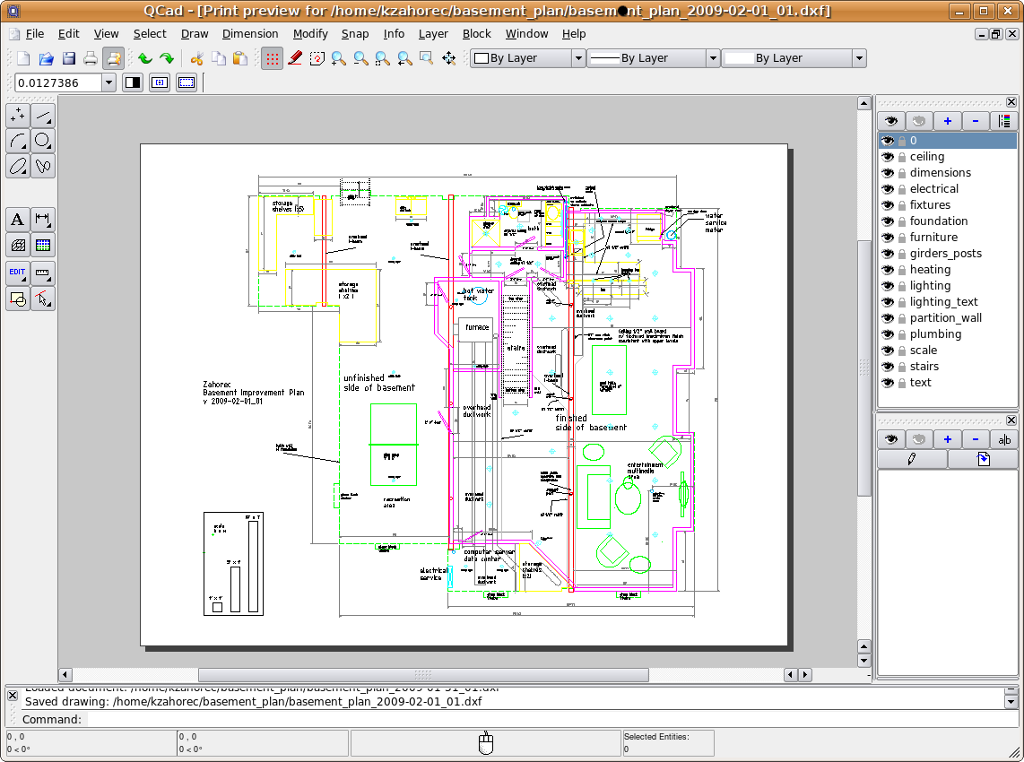Open the Snap menu

click(x=355, y=33)
